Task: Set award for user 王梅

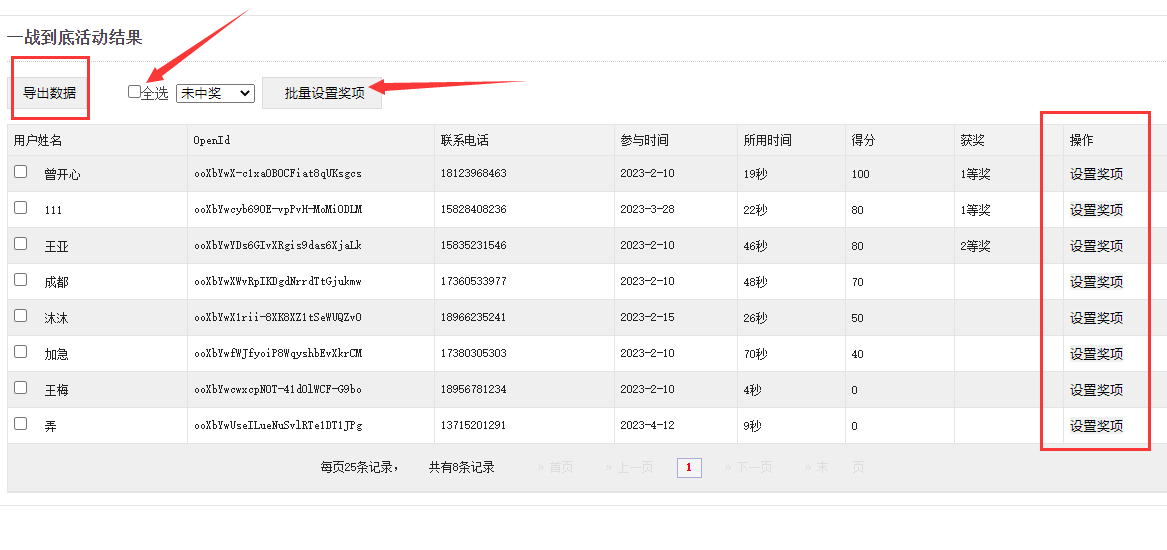Action: (x=1096, y=390)
